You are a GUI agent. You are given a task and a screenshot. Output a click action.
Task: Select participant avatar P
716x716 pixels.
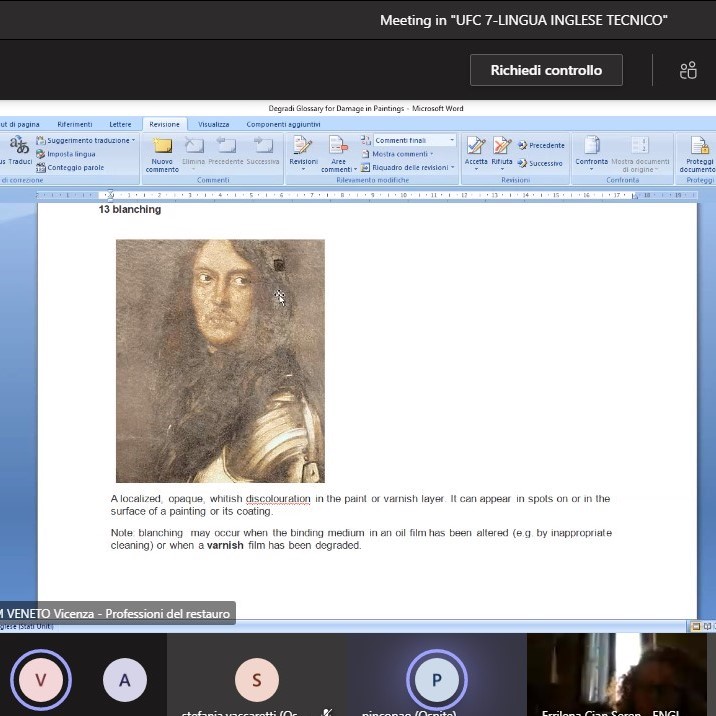(x=437, y=680)
